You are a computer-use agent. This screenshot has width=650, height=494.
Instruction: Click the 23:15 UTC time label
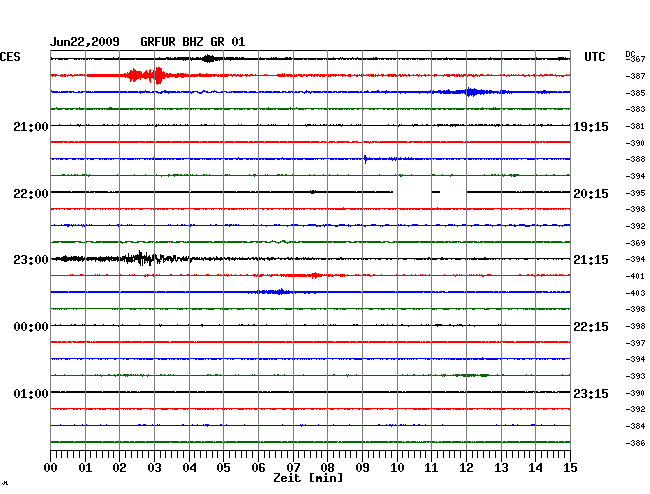(x=591, y=393)
